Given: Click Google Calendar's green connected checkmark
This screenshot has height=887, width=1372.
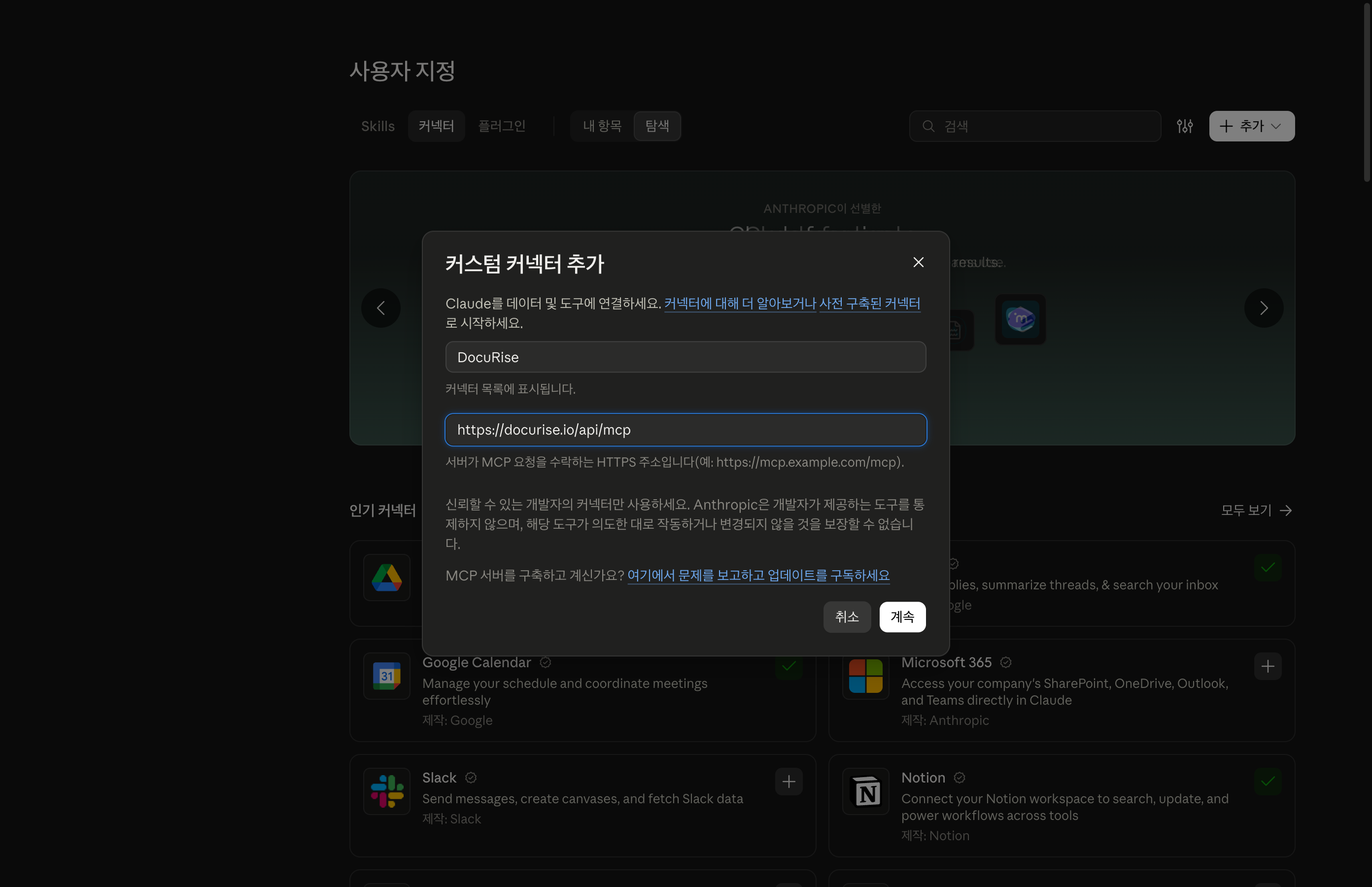Looking at the screenshot, I should point(789,666).
